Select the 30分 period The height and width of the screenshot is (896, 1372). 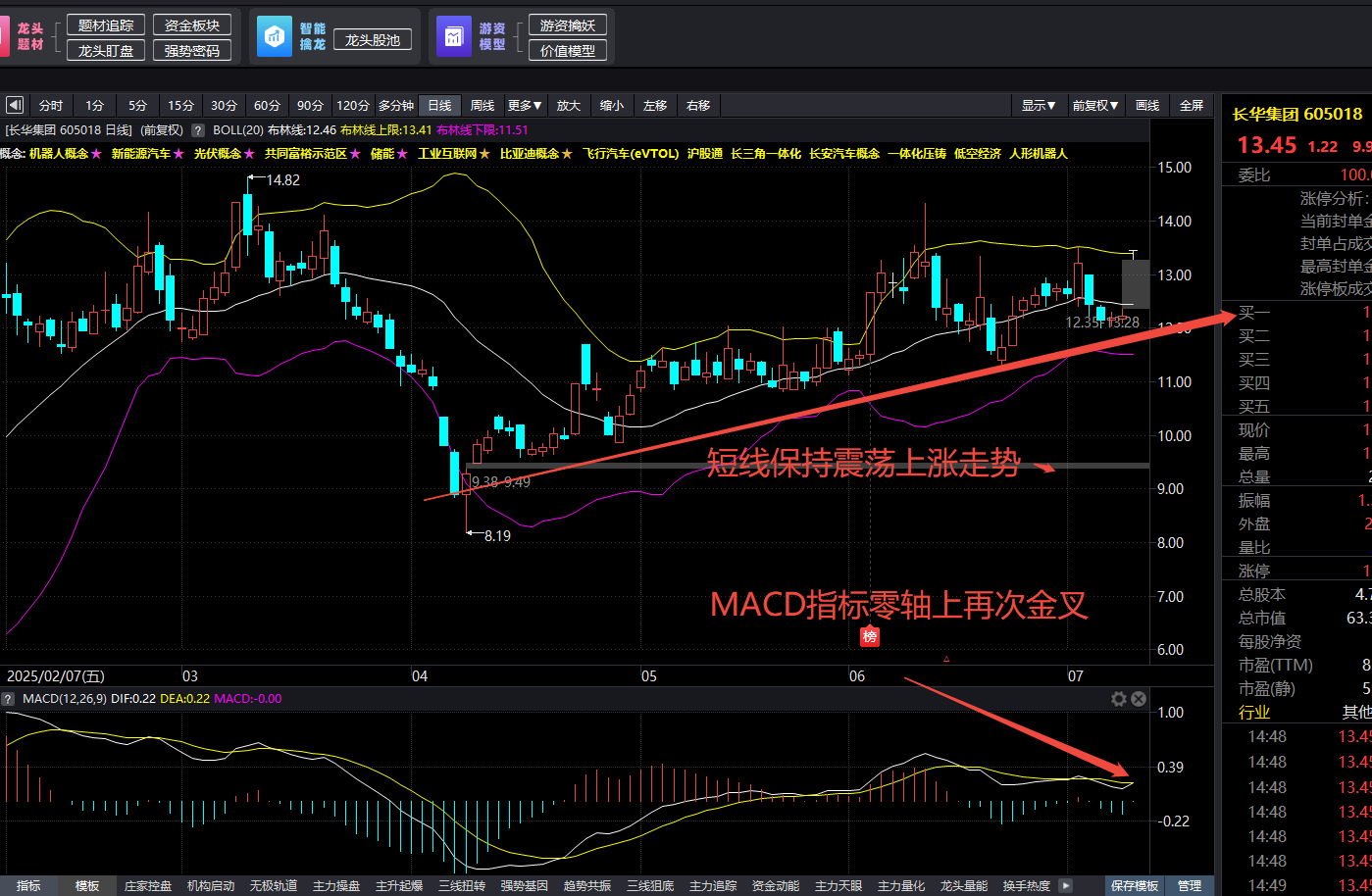coord(224,106)
